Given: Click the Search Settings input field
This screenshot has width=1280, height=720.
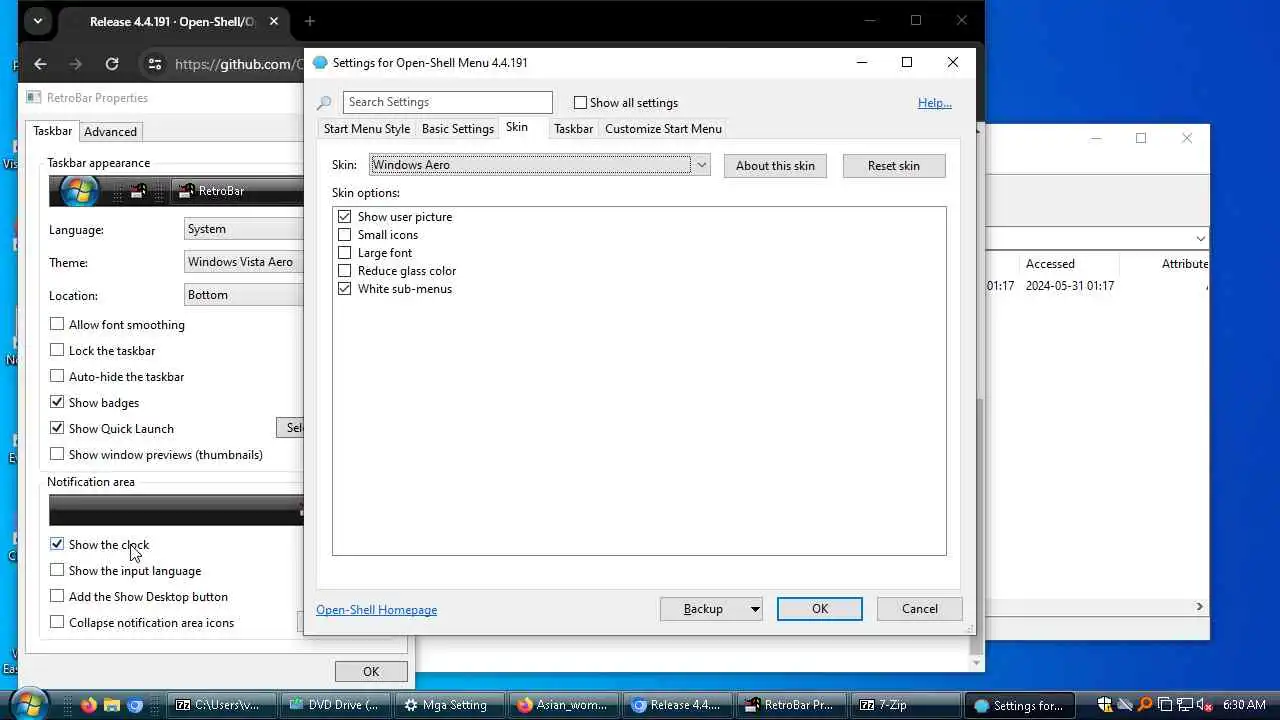Looking at the screenshot, I should (x=447, y=102).
